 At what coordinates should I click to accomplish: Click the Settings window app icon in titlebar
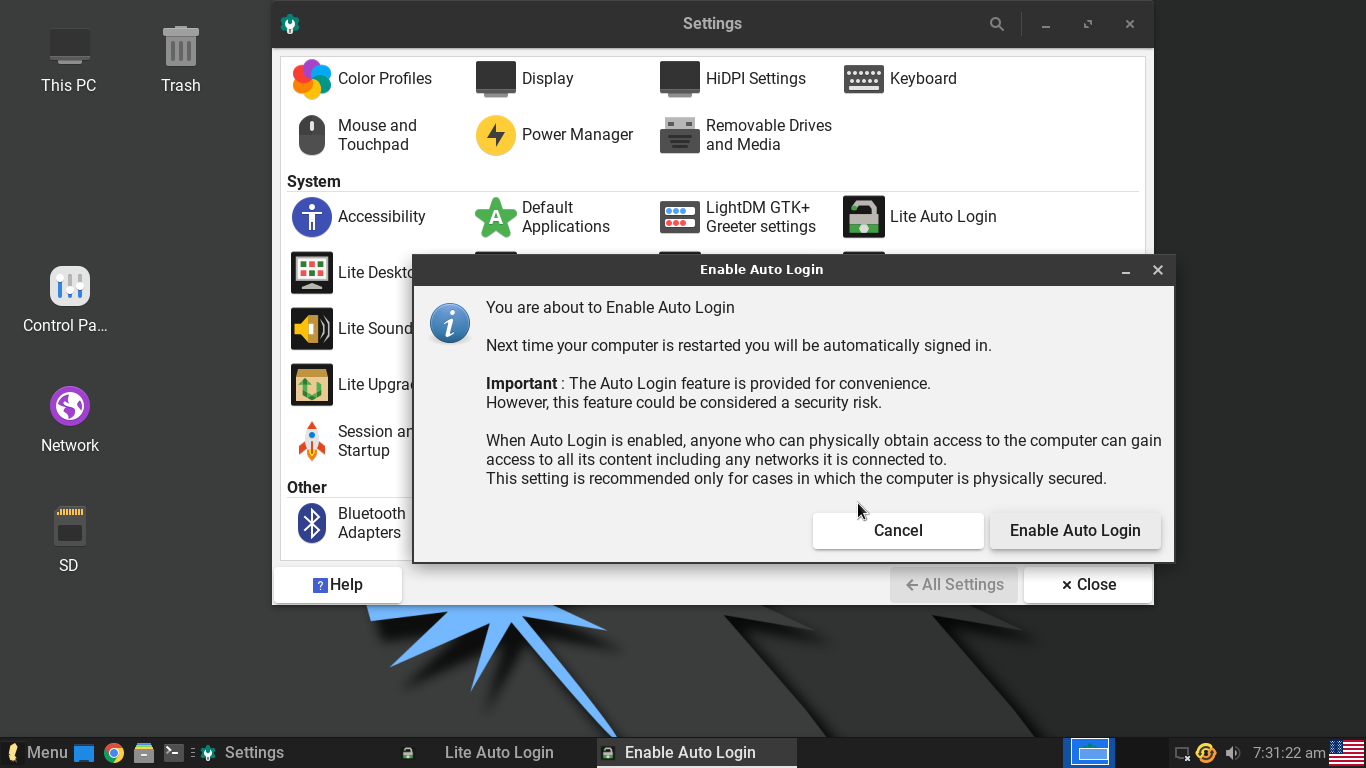click(x=290, y=24)
